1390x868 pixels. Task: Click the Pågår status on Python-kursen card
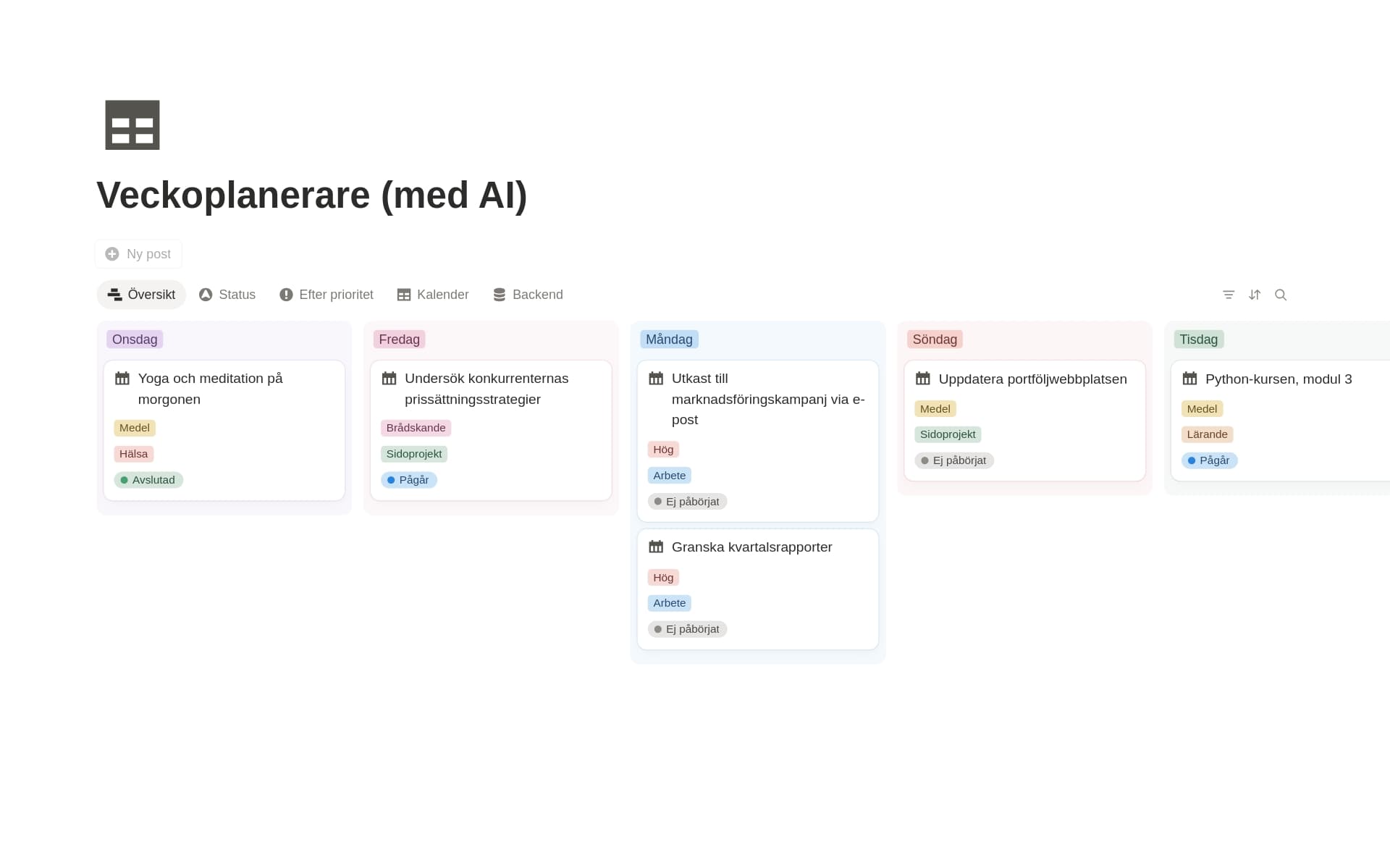pyautogui.click(x=1210, y=460)
